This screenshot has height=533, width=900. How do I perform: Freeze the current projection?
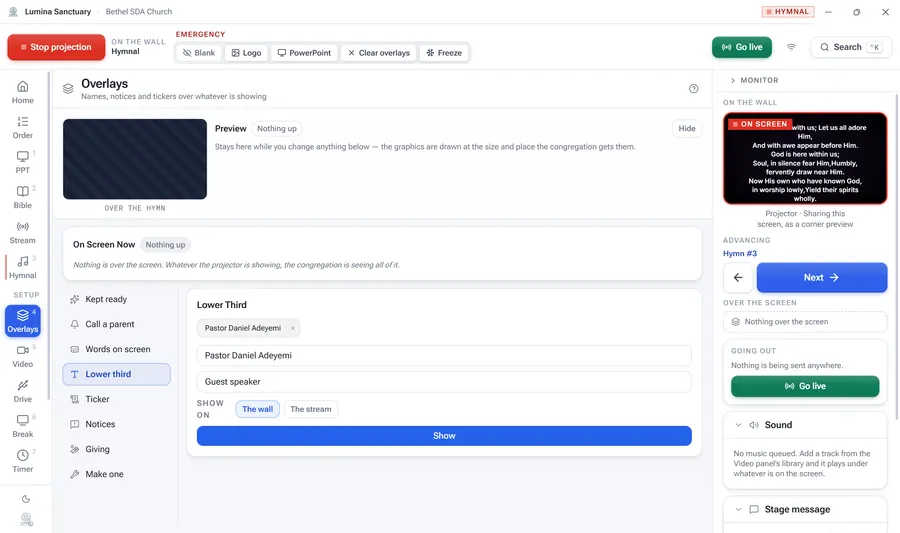pyautogui.click(x=444, y=53)
